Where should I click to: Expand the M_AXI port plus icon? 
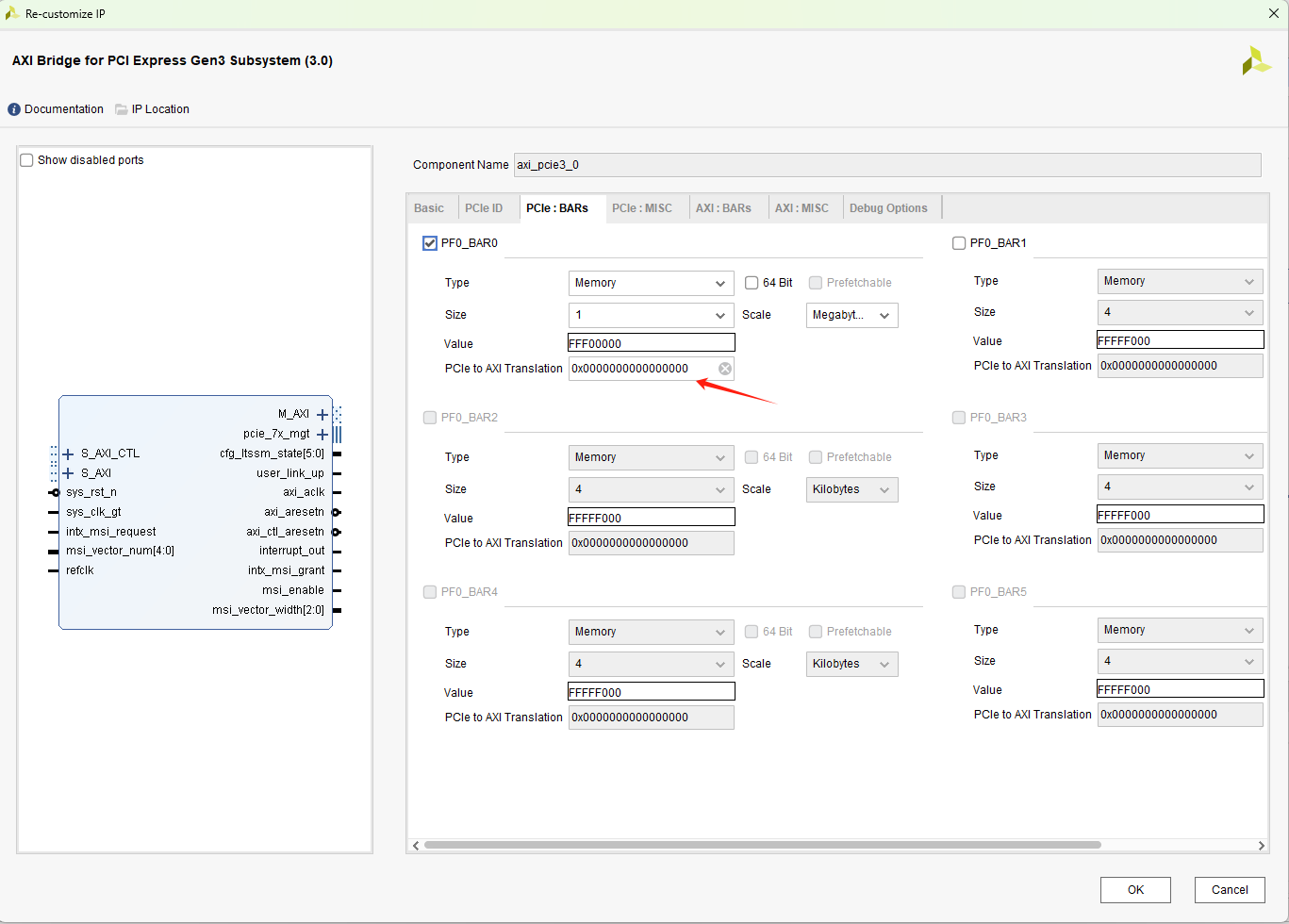(322, 414)
